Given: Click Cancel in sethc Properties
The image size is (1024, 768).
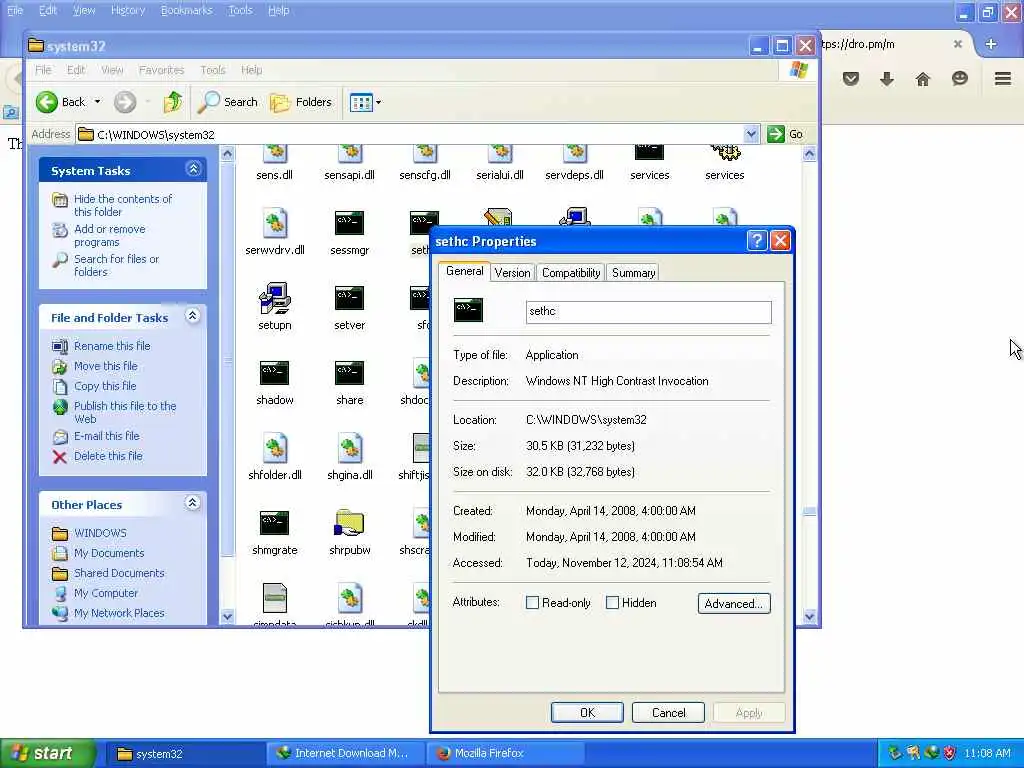Looking at the screenshot, I should tap(669, 712).
